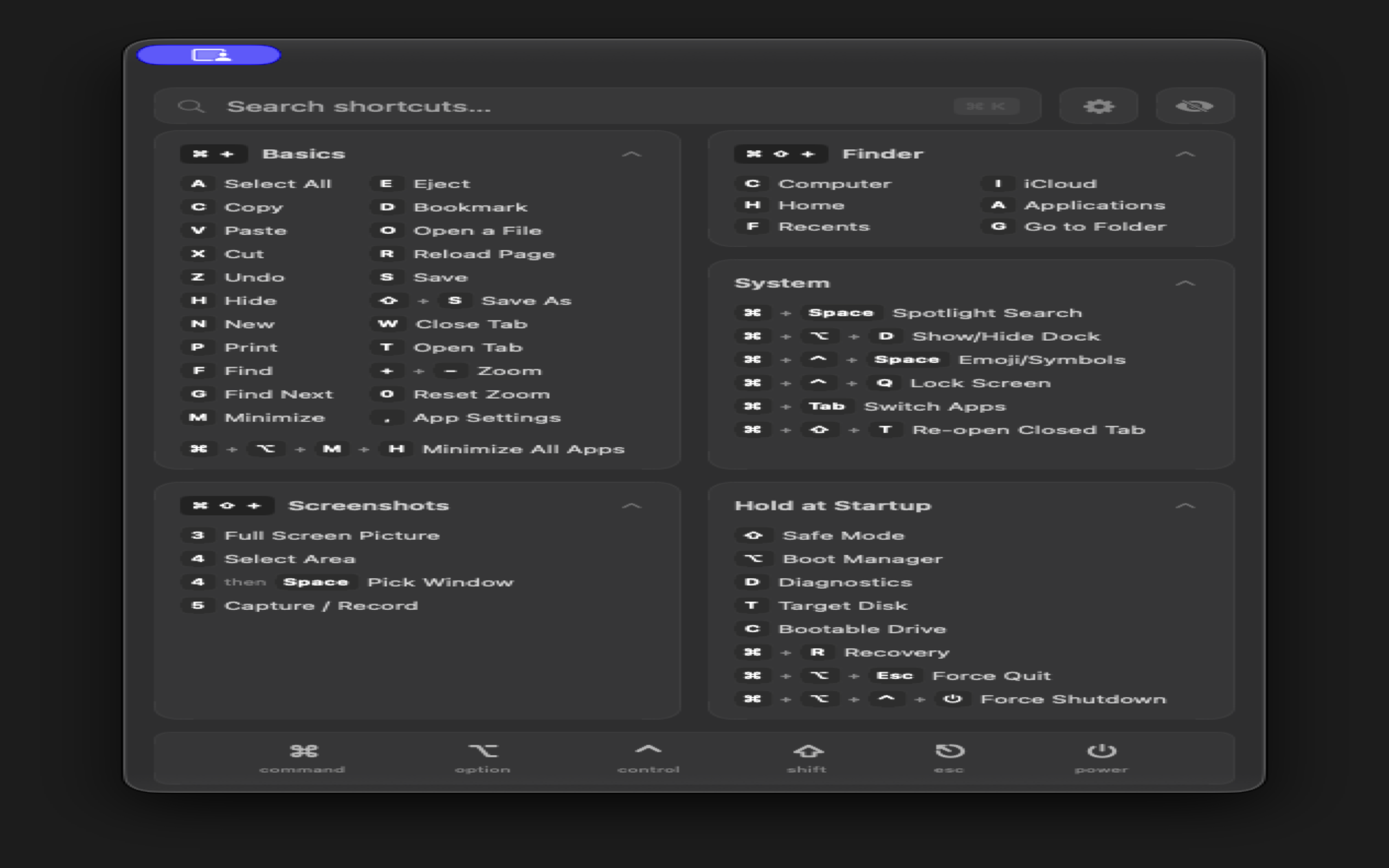Click the Reset Zoom shortcut

(x=461, y=394)
